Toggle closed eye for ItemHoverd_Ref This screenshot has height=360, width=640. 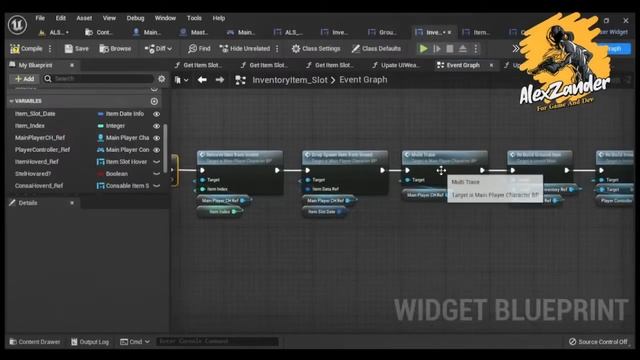coord(156,162)
